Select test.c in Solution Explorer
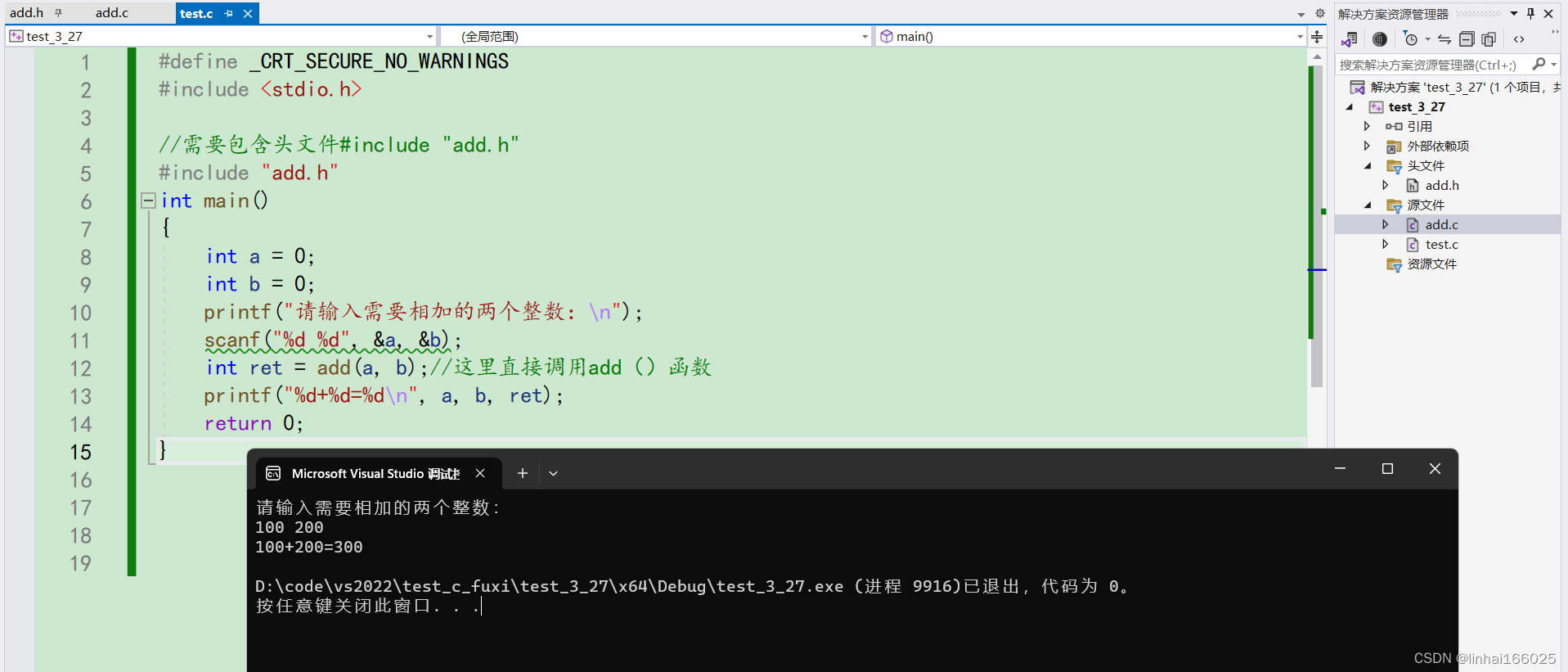 [1441, 244]
